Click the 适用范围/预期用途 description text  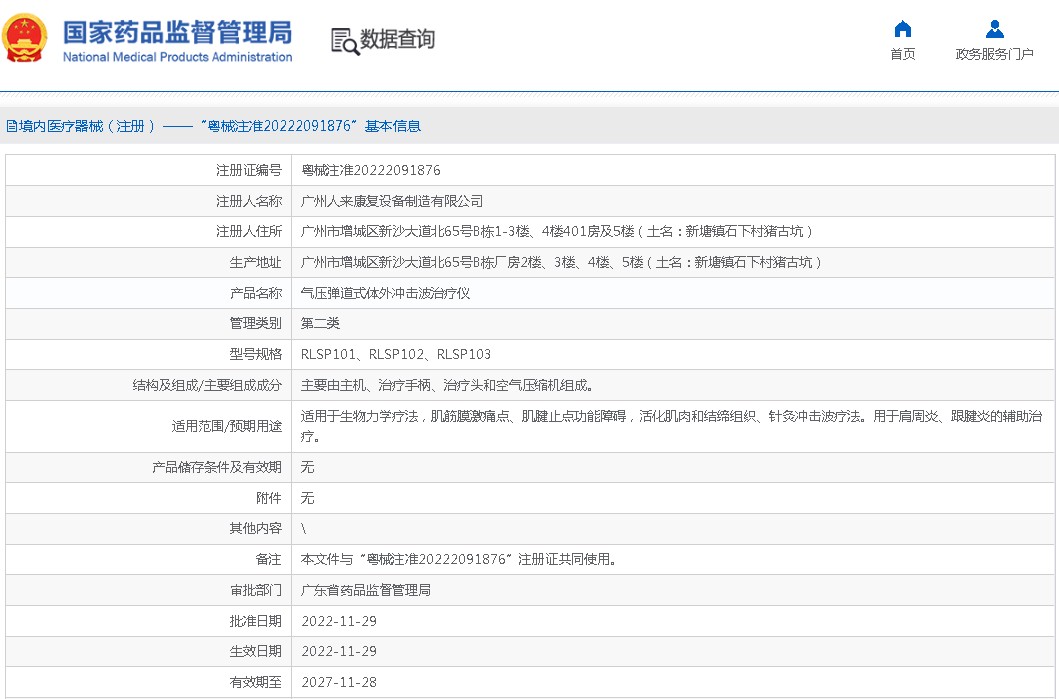(670, 426)
